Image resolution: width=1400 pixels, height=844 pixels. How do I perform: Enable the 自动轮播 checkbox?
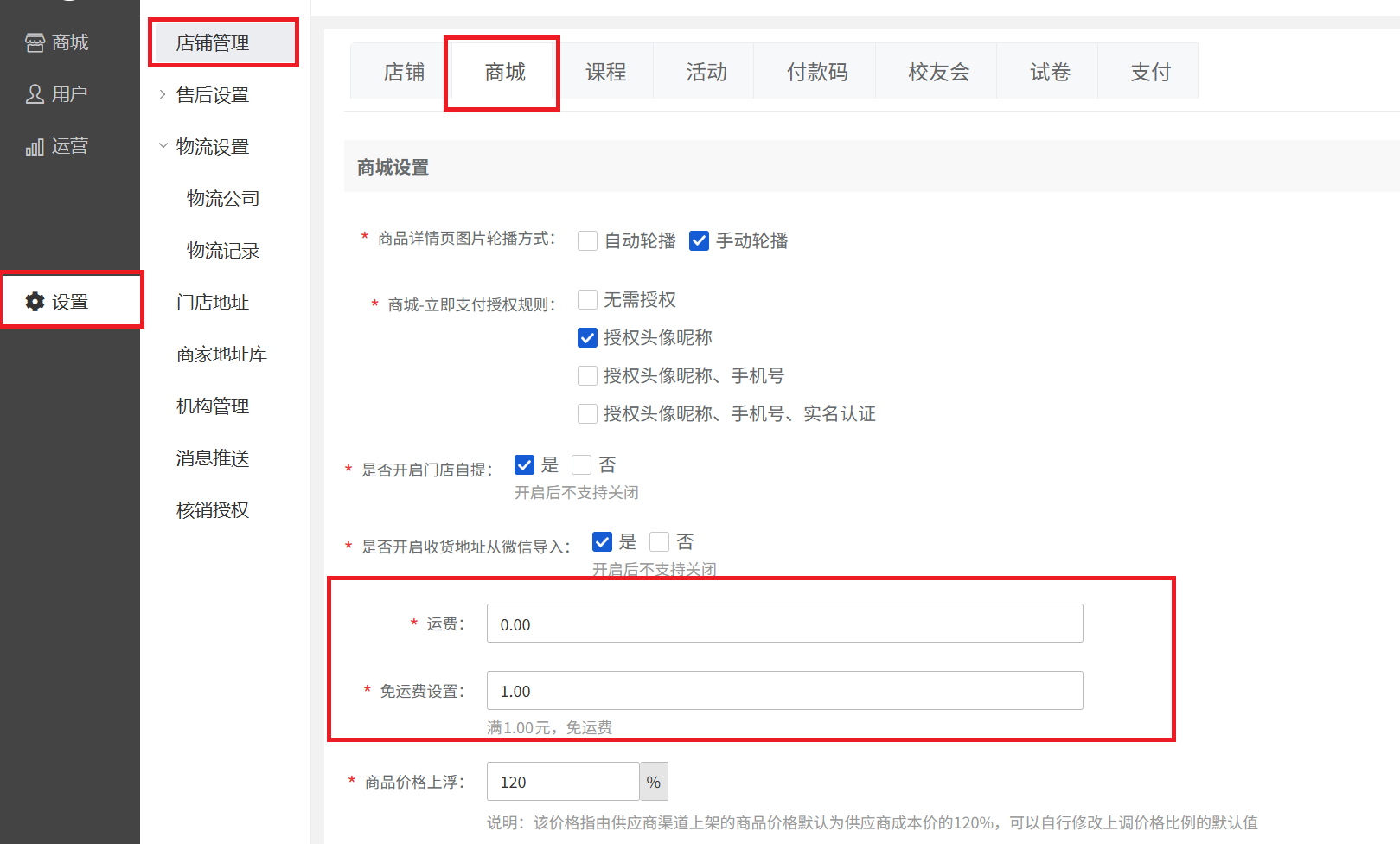pos(587,240)
